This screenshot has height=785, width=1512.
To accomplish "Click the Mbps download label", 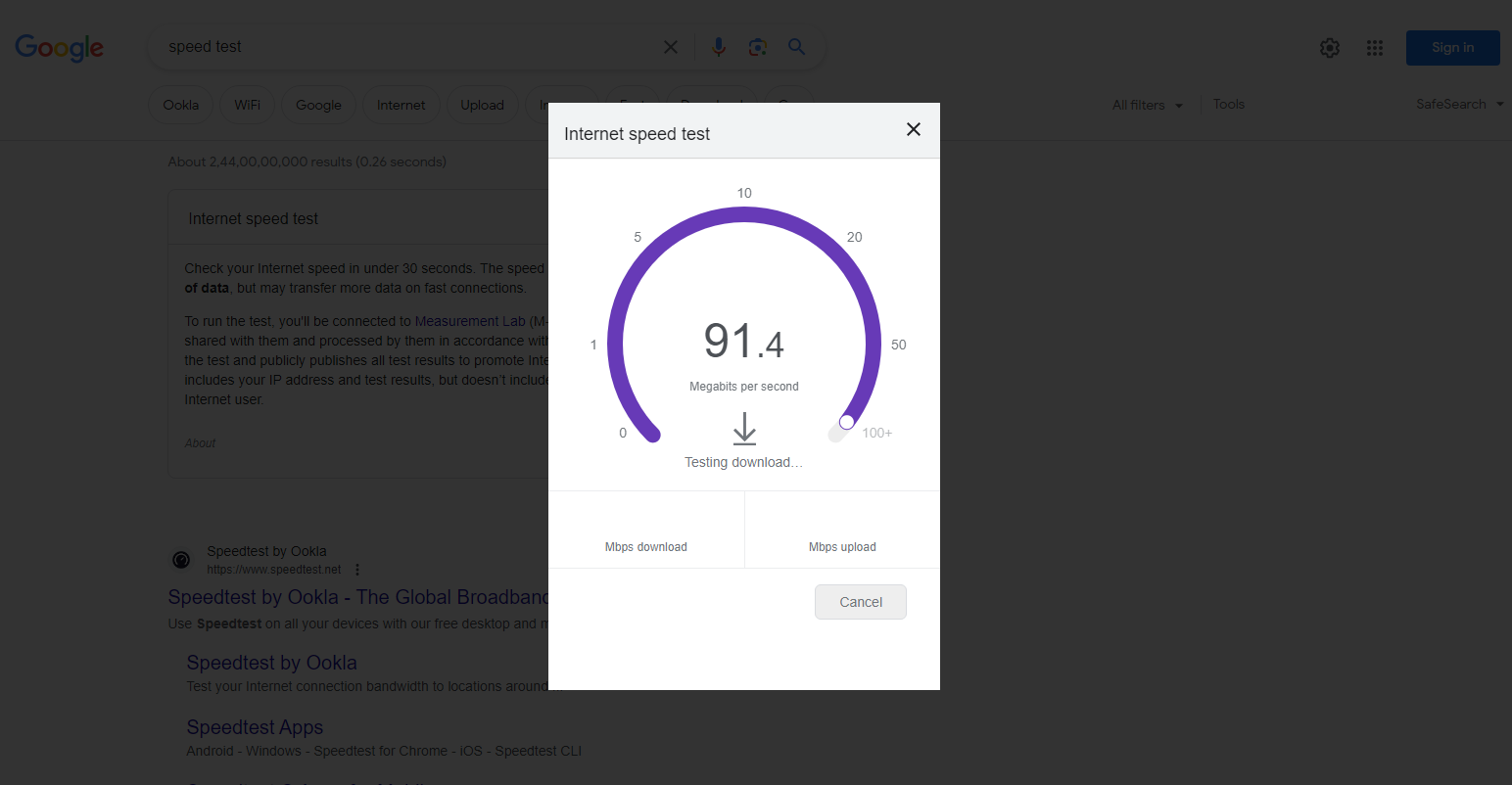I will [x=646, y=547].
